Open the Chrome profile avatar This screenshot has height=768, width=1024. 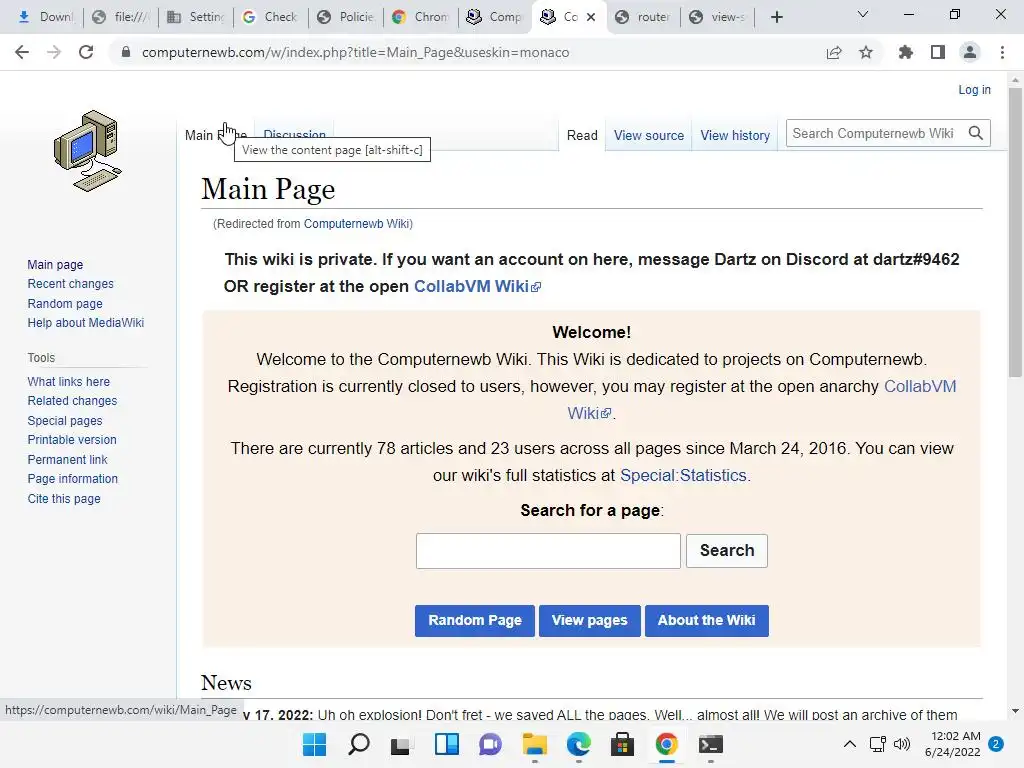970,52
